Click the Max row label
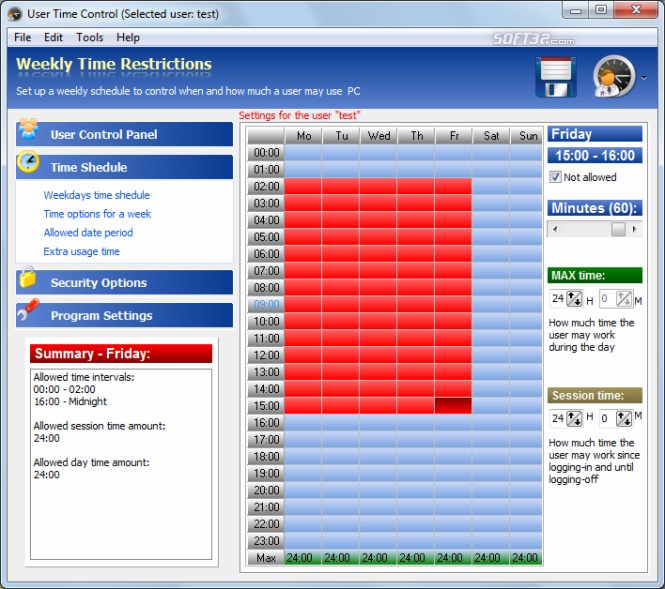Screen dimensions: 665x589 [x=266, y=558]
